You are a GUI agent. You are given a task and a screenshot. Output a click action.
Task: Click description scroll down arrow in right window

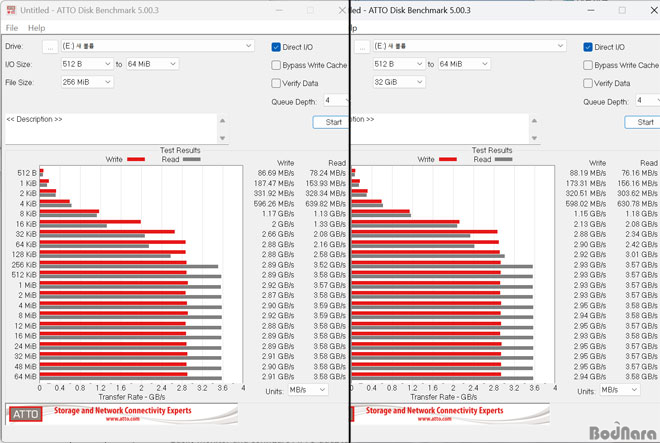534,138
